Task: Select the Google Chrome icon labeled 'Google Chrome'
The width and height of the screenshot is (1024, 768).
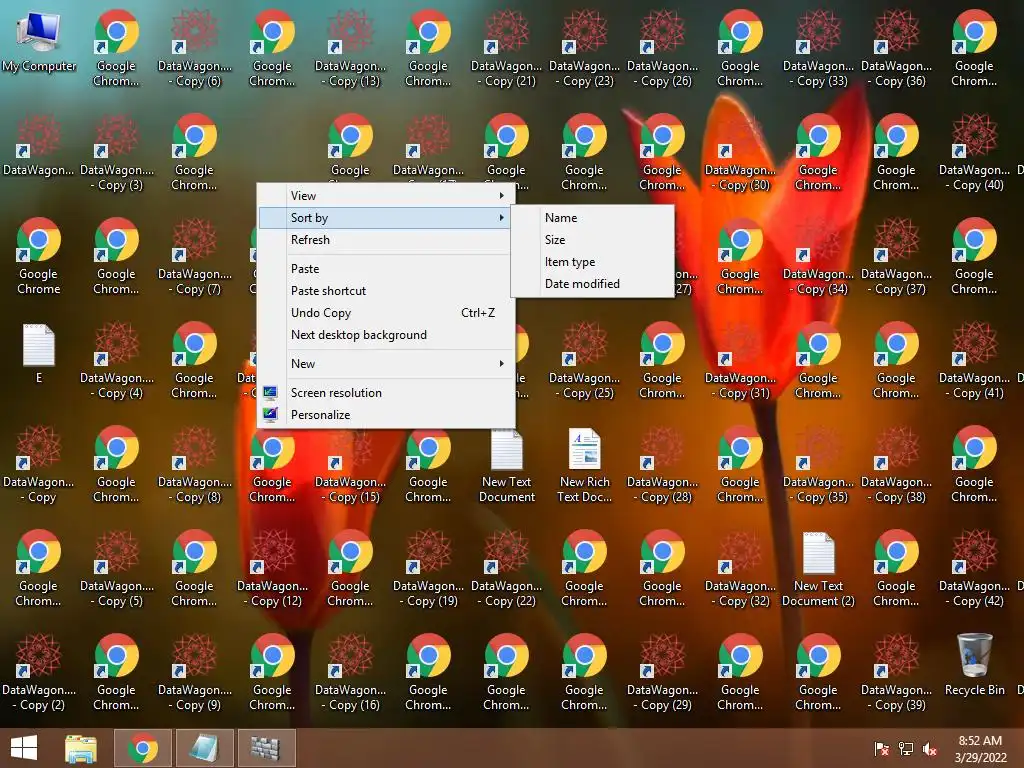Action: pyautogui.click(x=39, y=257)
